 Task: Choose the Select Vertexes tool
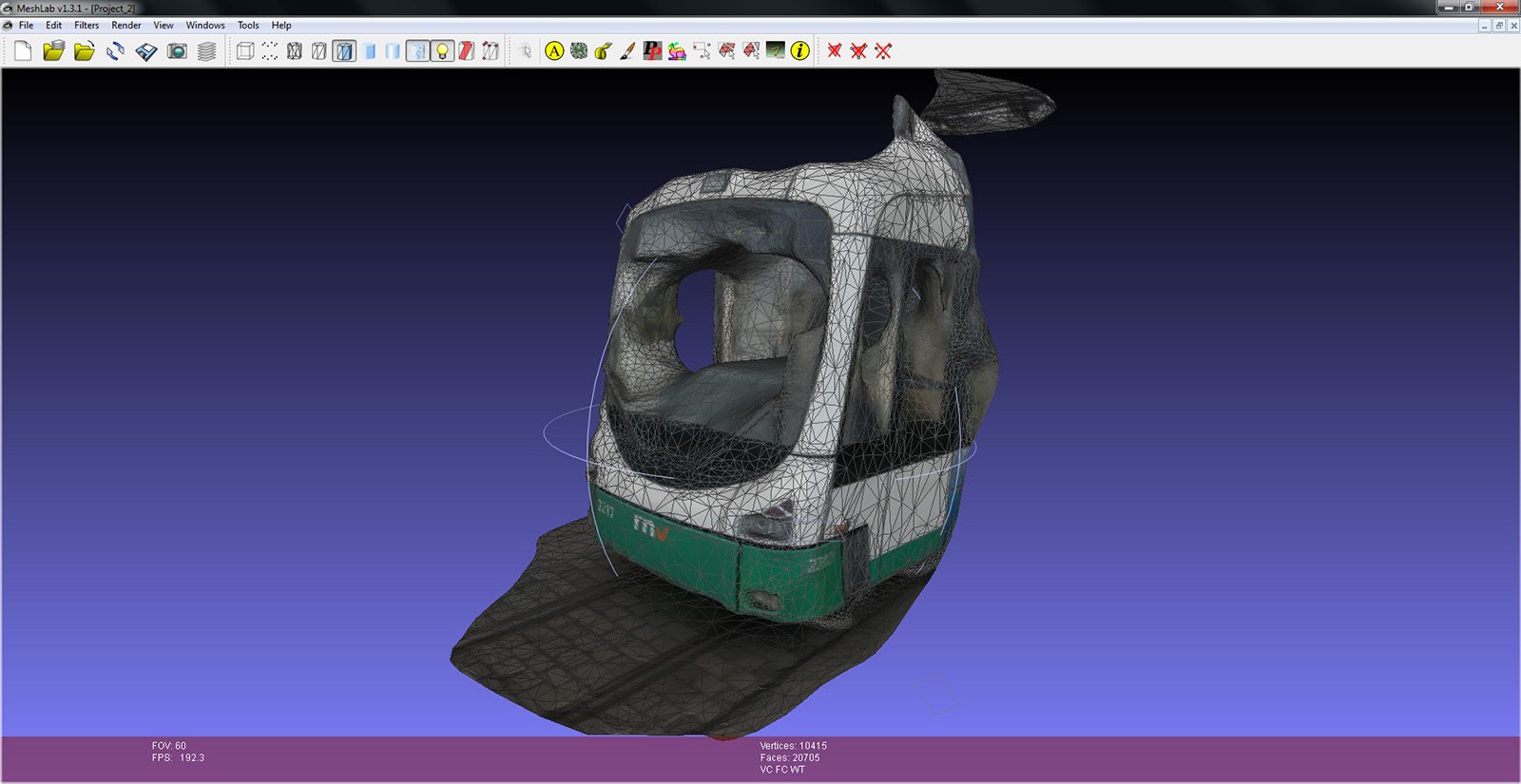click(x=702, y=51)
